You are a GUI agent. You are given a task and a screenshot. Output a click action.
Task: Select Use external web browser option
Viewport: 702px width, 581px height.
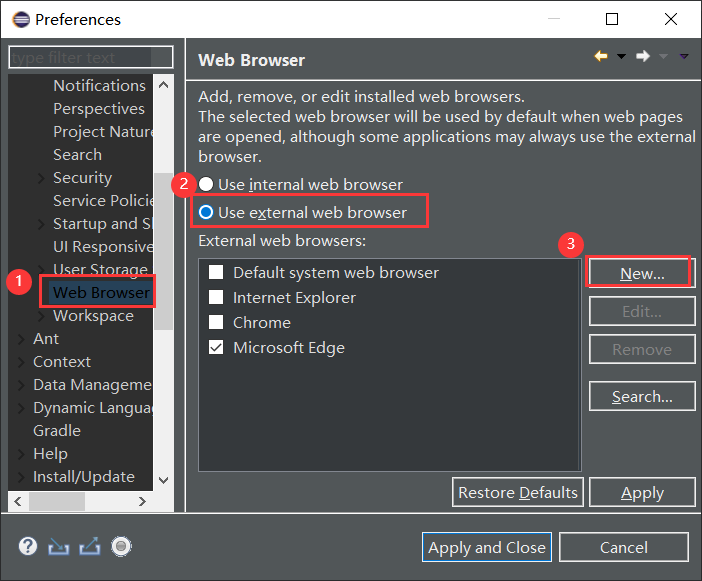[207, 212]
